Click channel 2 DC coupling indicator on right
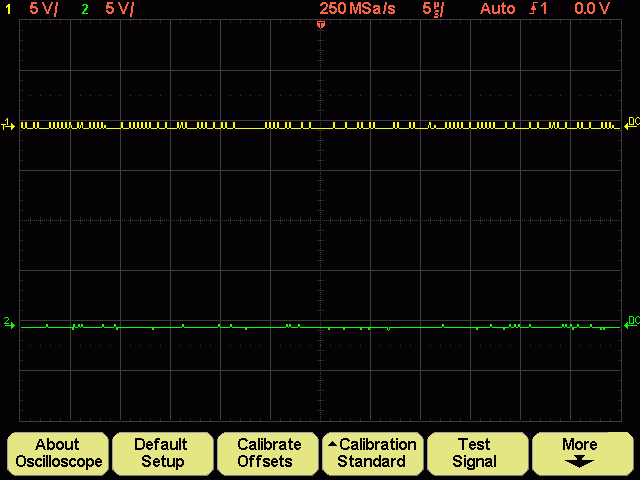640x480 pixels. [x=632, y=322]
